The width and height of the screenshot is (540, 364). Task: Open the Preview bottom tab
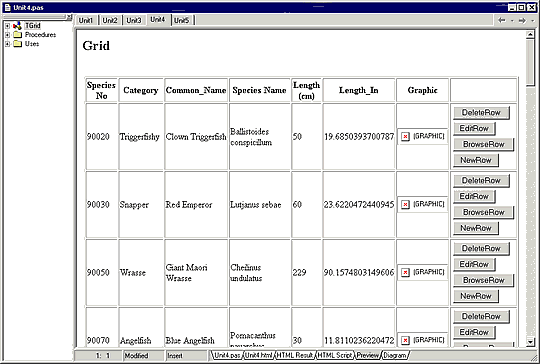(x=367, y=355)
